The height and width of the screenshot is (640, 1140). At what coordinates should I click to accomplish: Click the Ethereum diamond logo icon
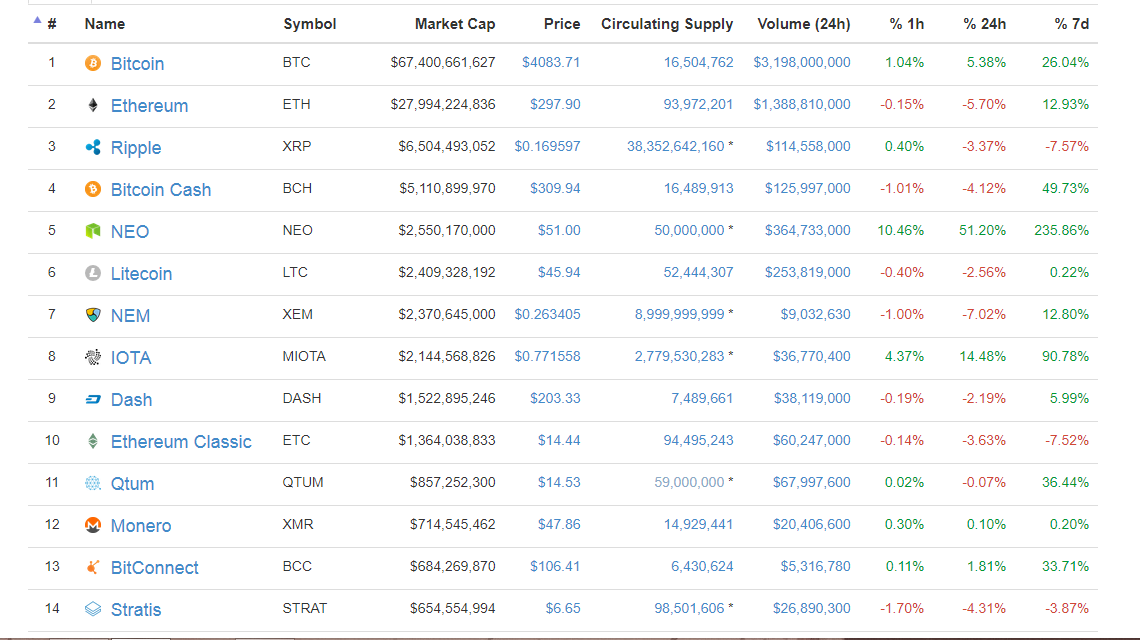coord(93,105)
